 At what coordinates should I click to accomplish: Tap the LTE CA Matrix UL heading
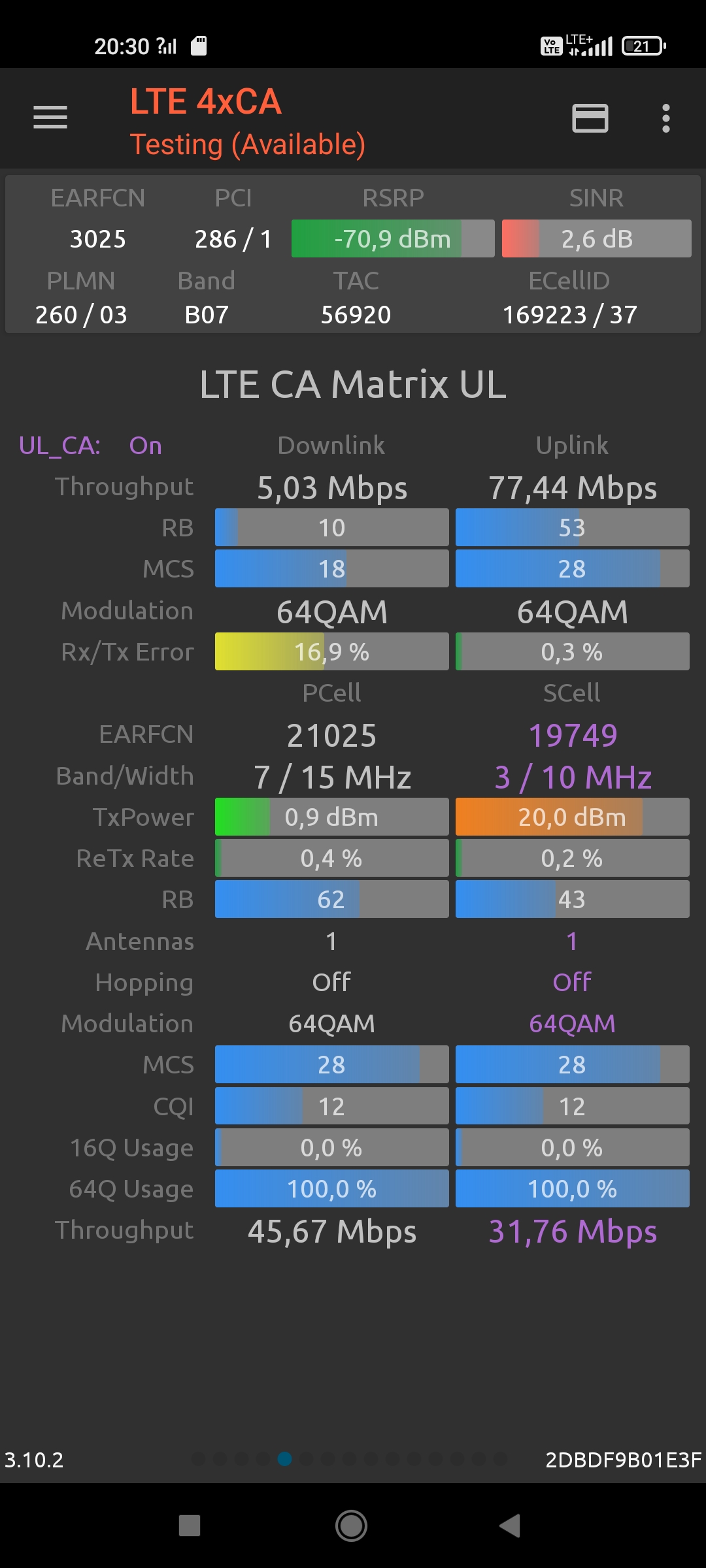(x=353, y=384)
